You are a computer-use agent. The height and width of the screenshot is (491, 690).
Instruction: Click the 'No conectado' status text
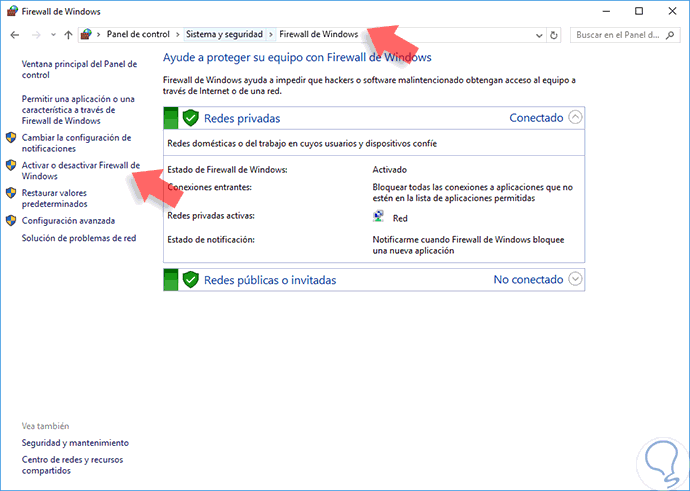pyautogui.click(x=528, y=279)
